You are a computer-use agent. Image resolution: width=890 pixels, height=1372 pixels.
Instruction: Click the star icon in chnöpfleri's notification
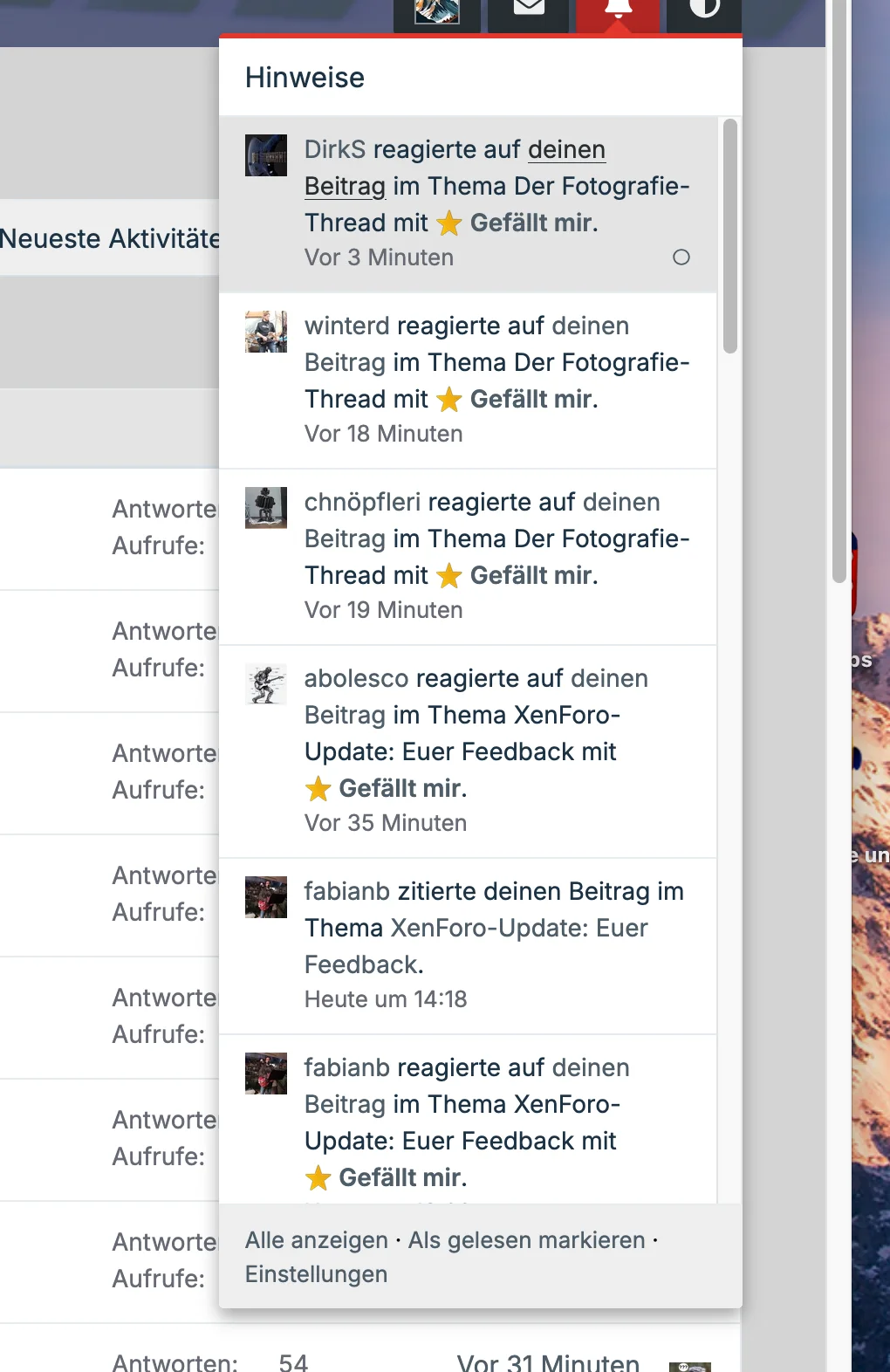pos(449,576)
